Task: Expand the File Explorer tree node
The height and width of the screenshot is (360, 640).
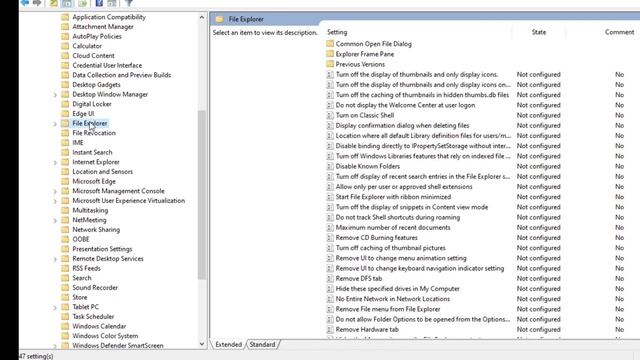Action: click(55, 124)
